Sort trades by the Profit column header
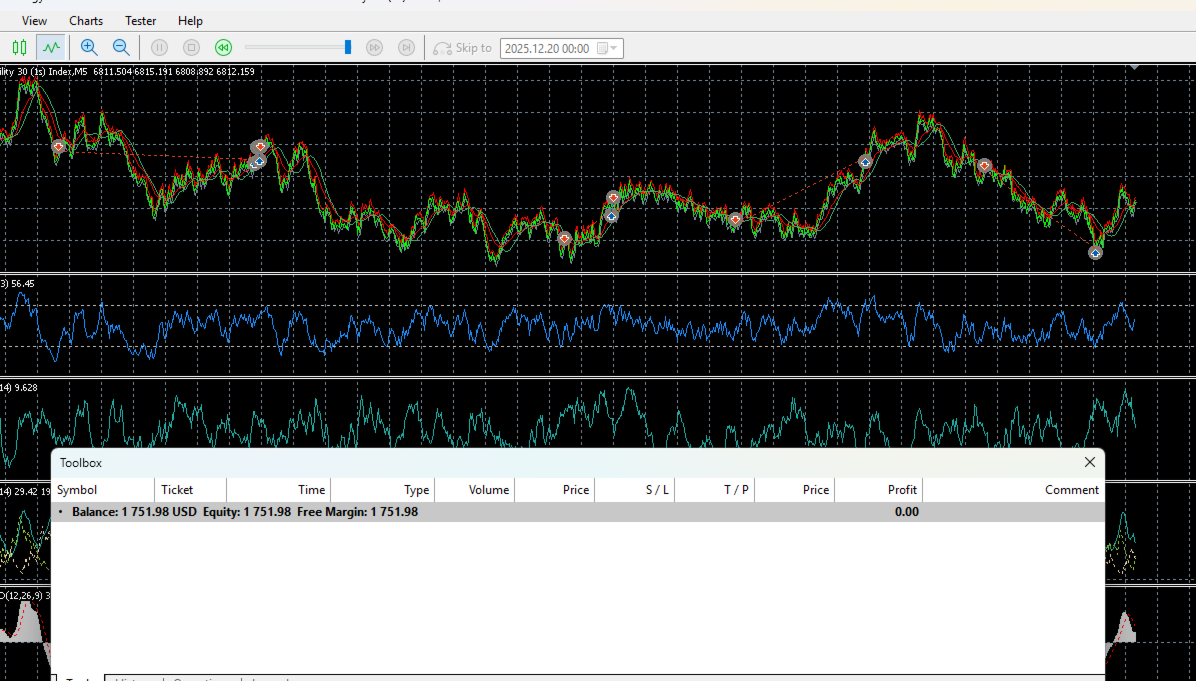Viewport: 1196px width, 681px height. 878,490
